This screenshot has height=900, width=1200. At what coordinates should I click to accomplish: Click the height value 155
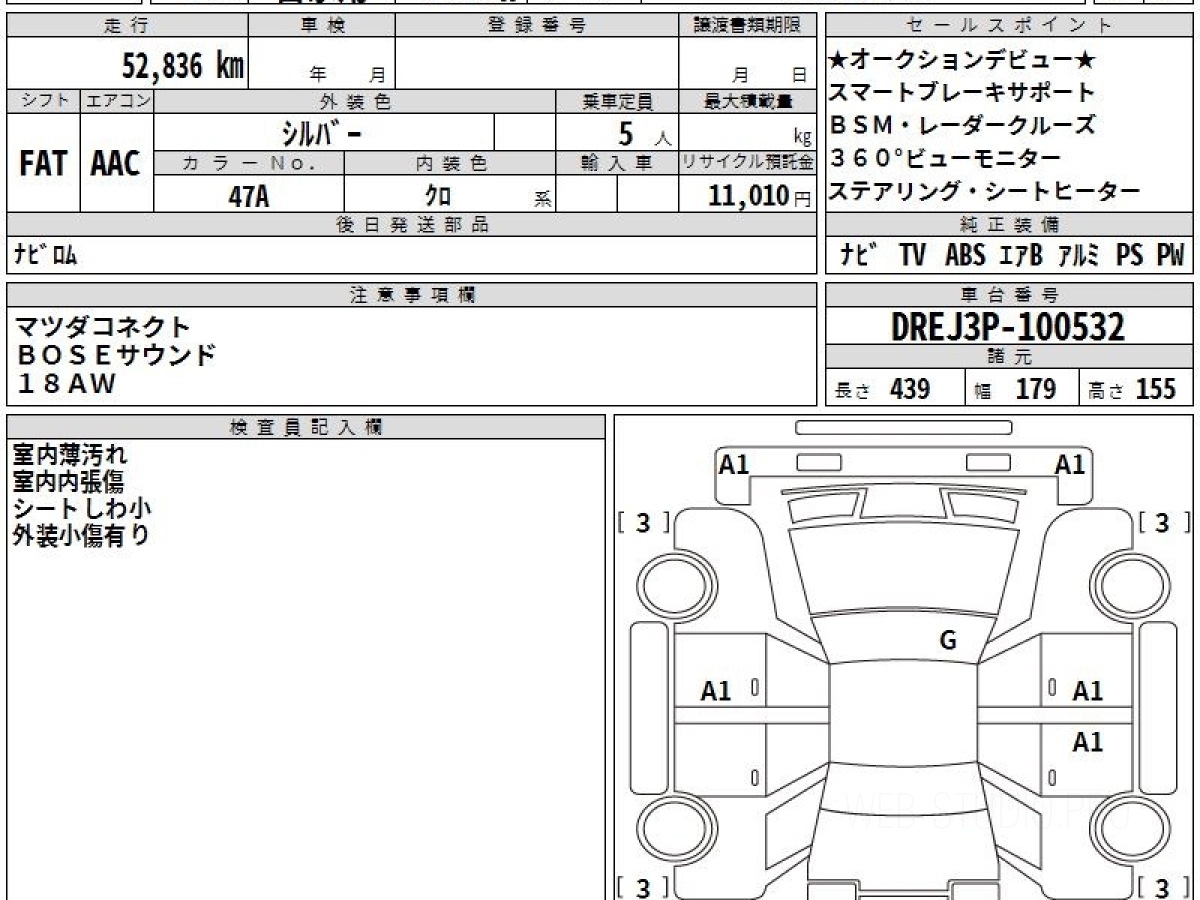[1155, 389]
